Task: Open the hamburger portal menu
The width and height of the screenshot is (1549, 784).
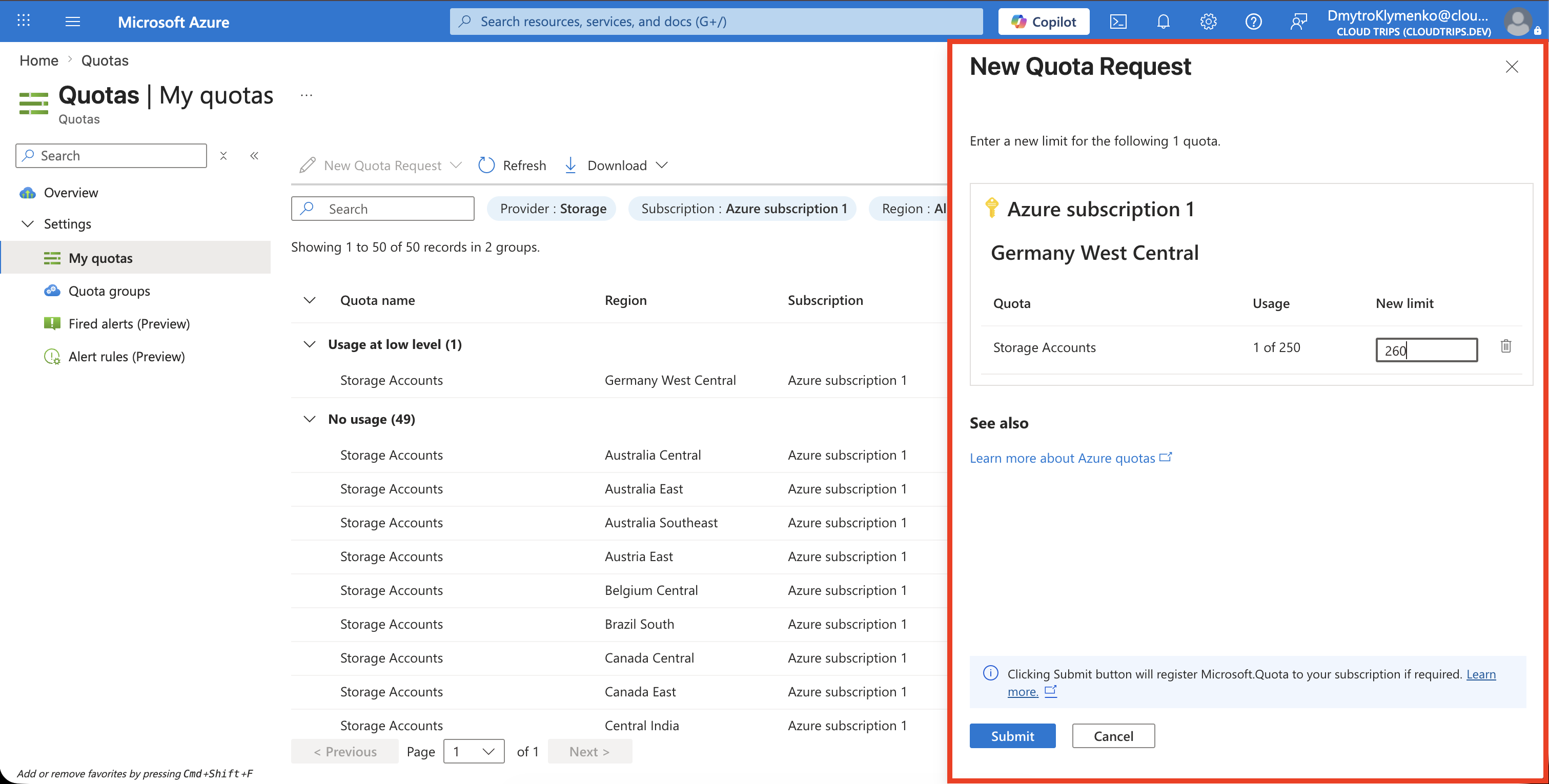Action: [x=73, y=22]
